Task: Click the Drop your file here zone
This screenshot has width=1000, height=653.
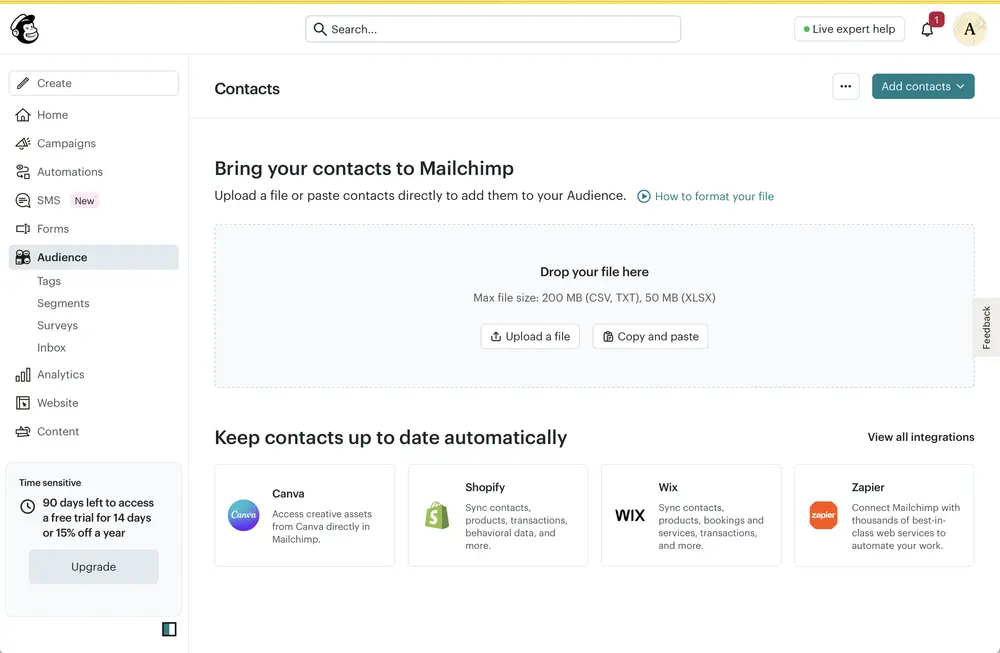Action: point(594,306)
